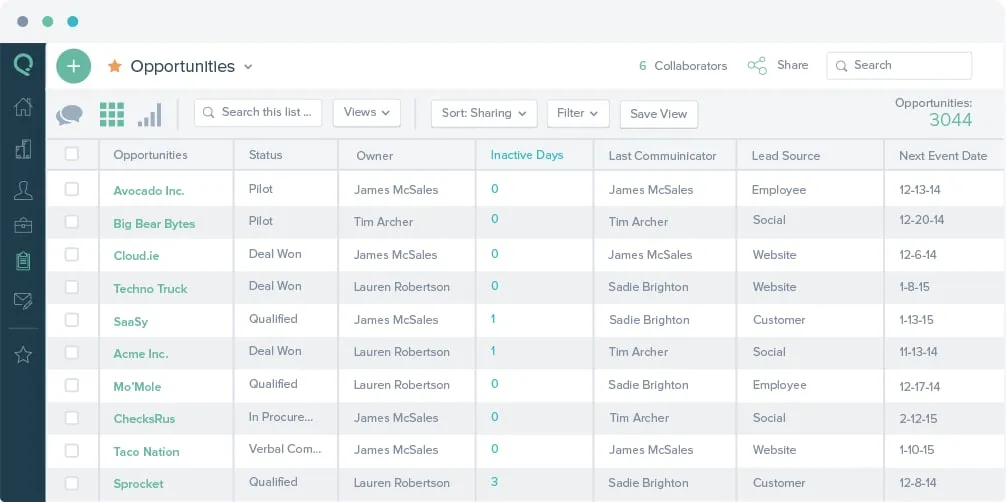This screenshot has width=1006, height=502.
Task: Switch to the chat bubbles stream view
Action: pyautogui.click(x=69, y=115)
